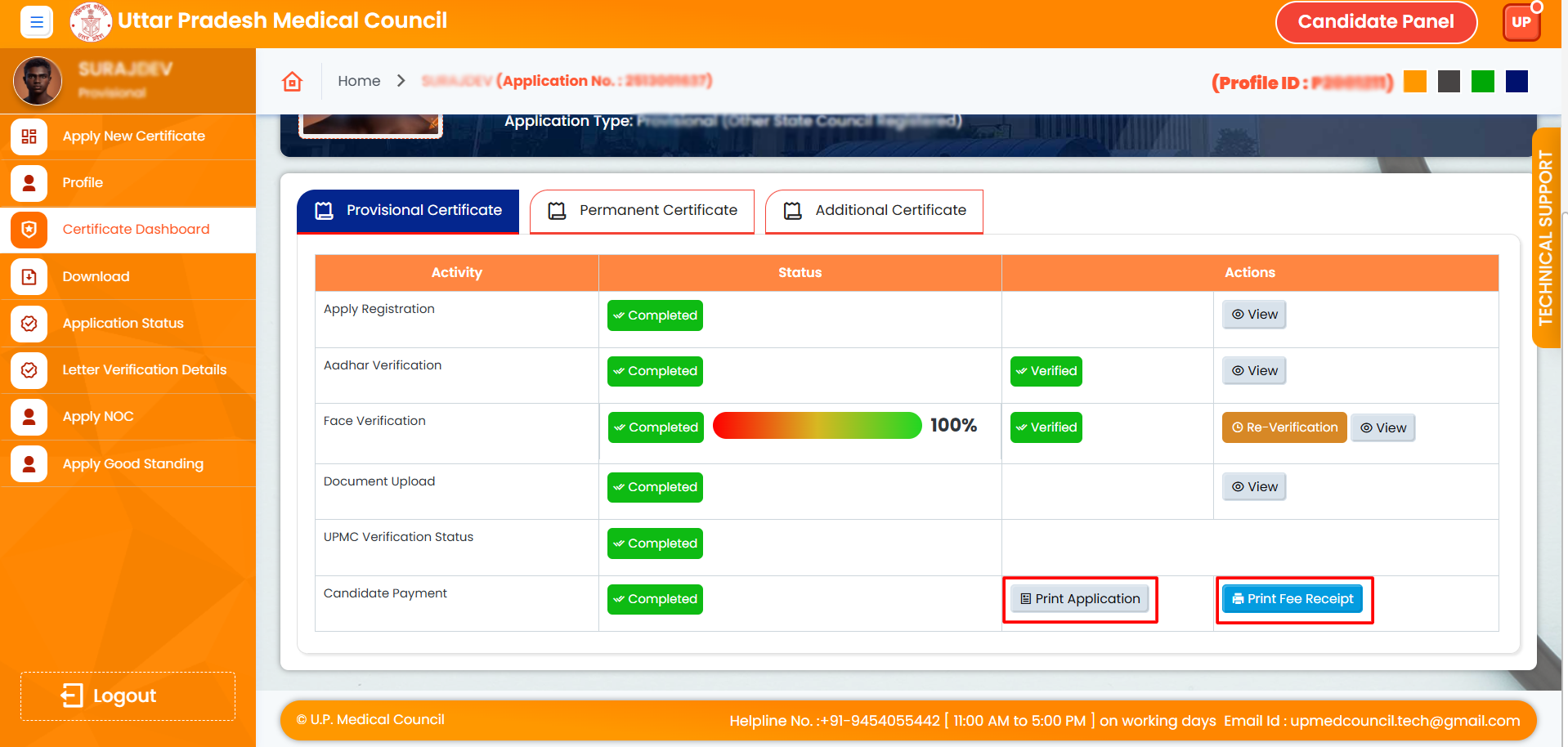Click the UP user avatar icon
The width and height of the screenshot is (1568, 747).
tap(1521, 22)
